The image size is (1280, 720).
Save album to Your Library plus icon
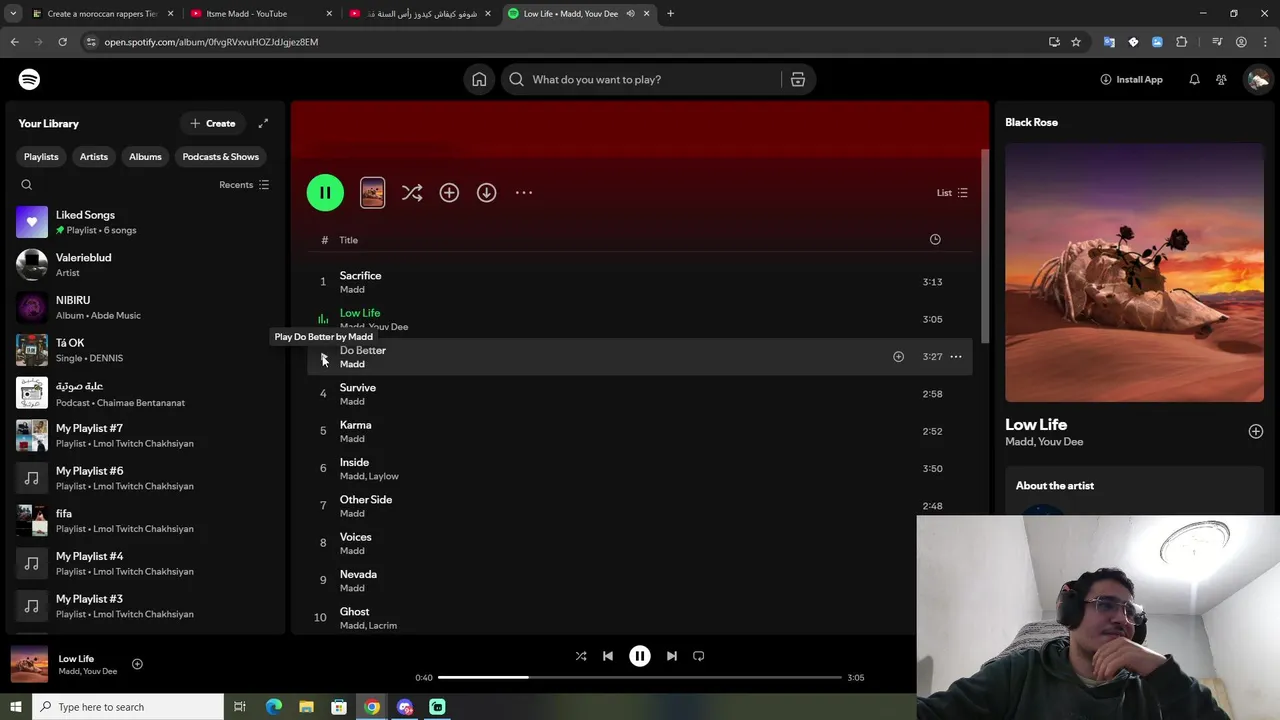(449, 192)
